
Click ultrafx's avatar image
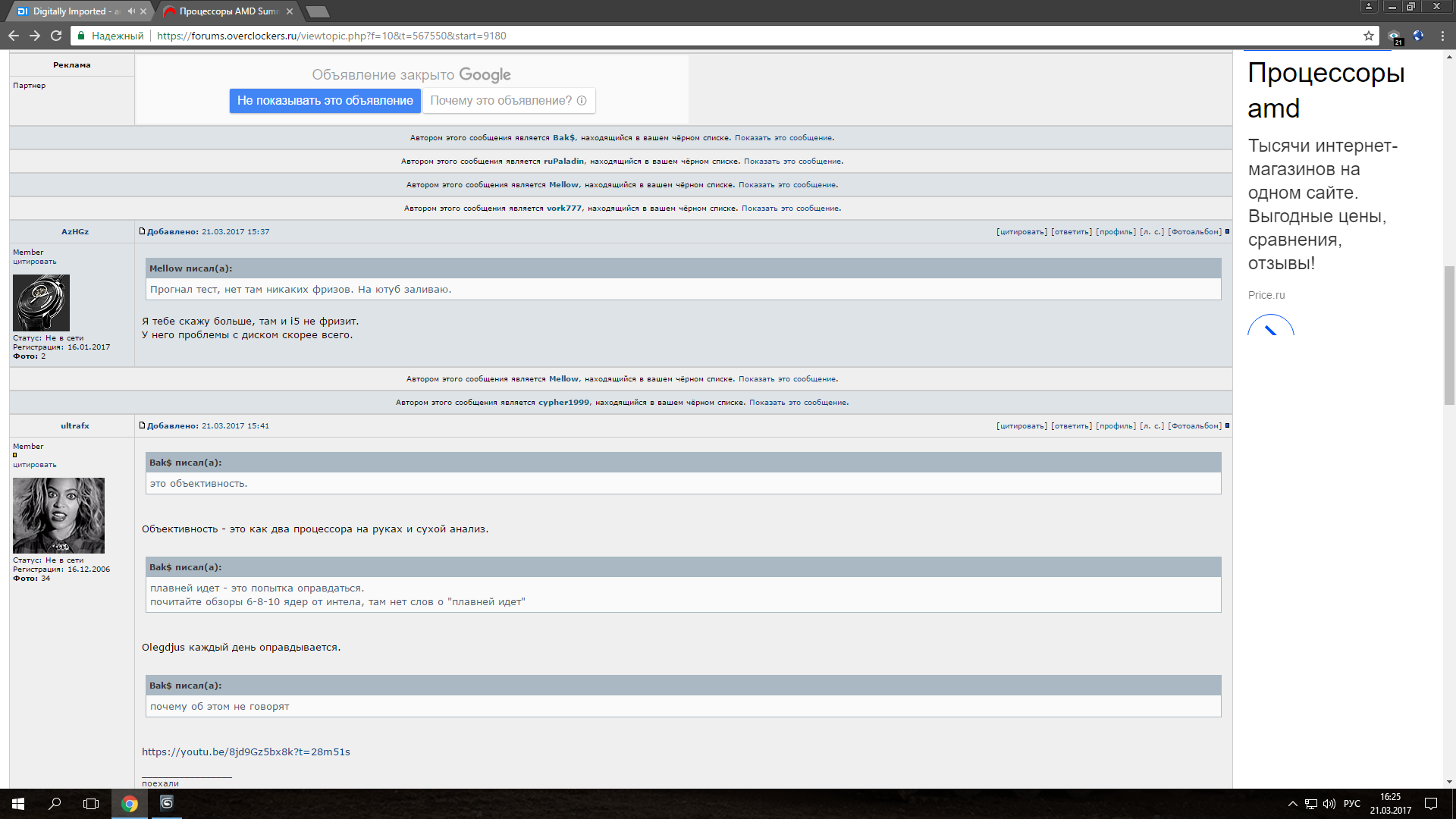pyautogui.click(x=58, y=515)
